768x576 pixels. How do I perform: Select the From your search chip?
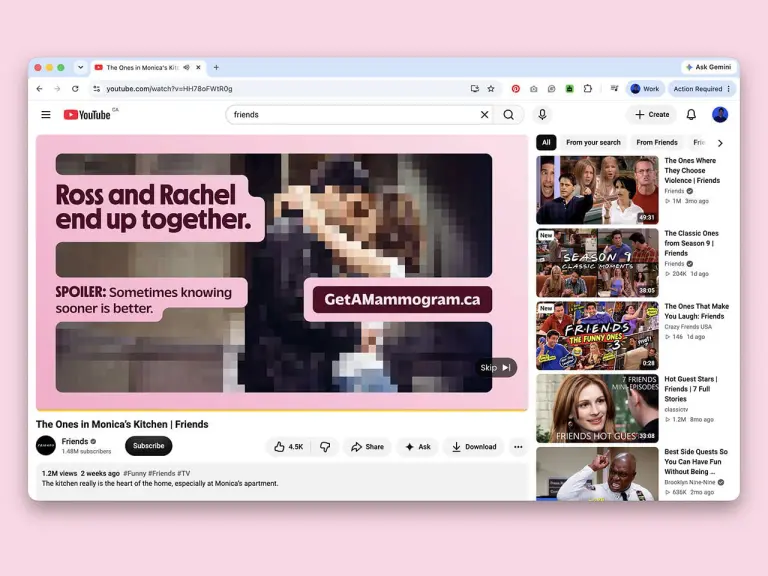click(593, 143)
